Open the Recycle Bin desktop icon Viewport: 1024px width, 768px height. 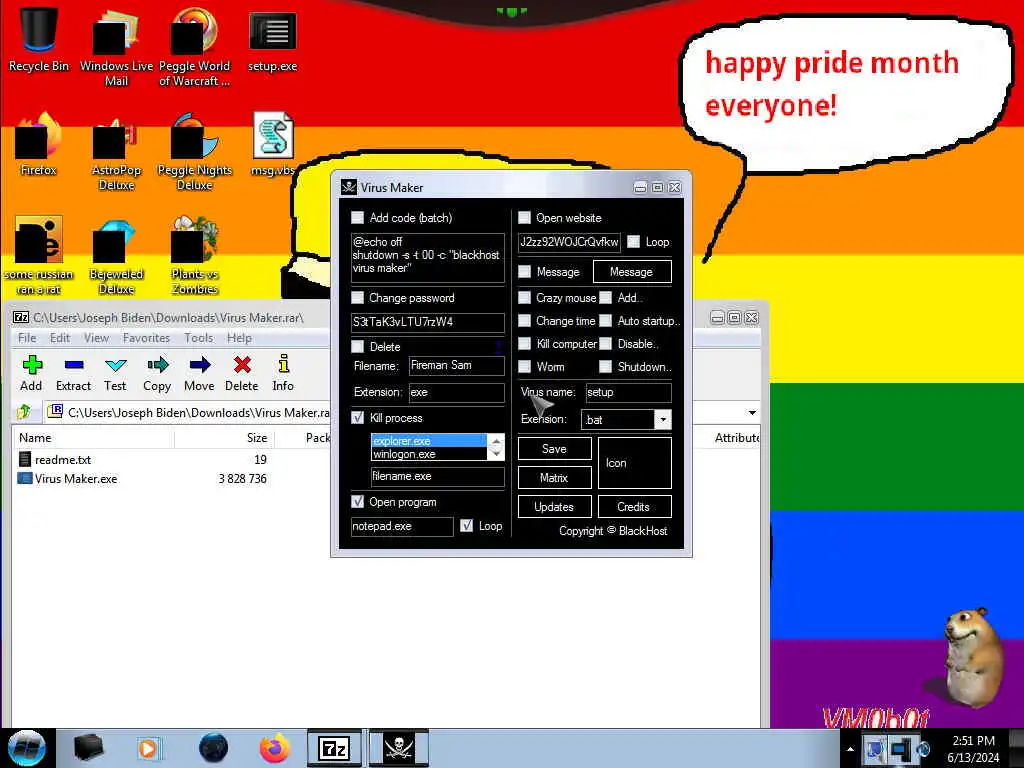(39, 39)
